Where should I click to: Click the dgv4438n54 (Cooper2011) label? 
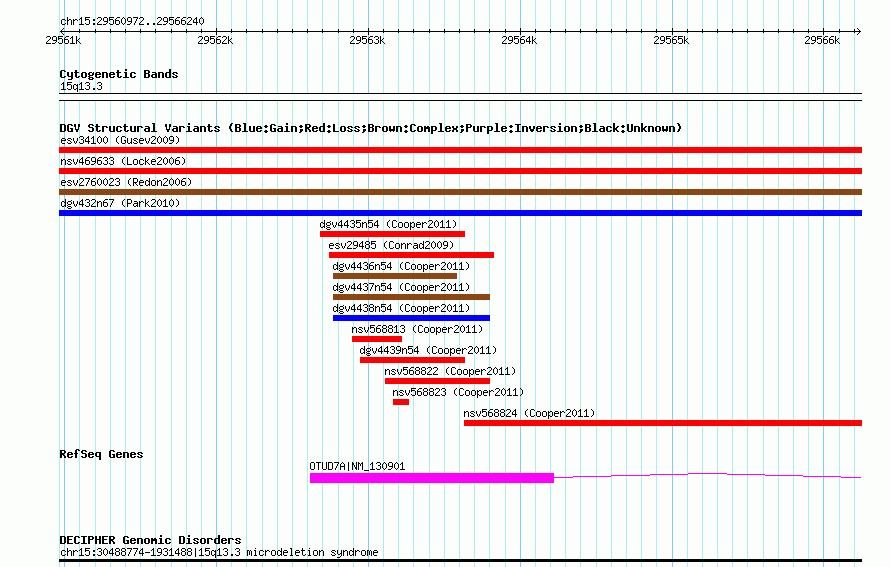[401, 308]
